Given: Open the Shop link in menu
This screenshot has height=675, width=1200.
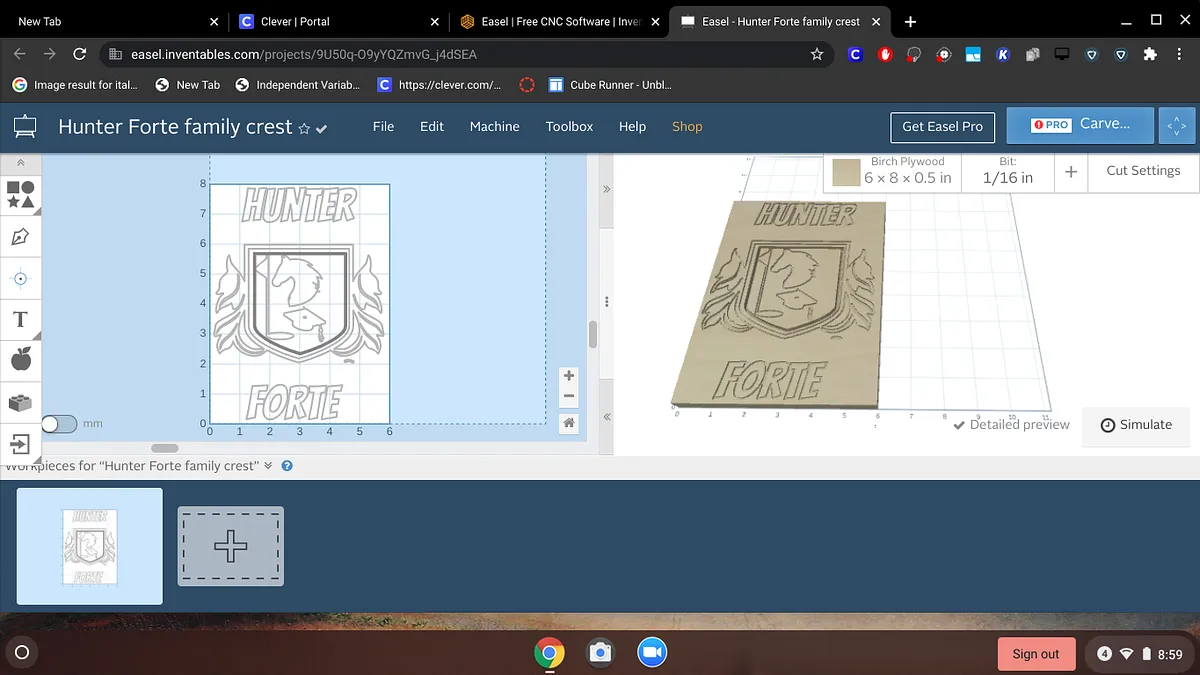Looking at the screenshot, I should [687, 126].
